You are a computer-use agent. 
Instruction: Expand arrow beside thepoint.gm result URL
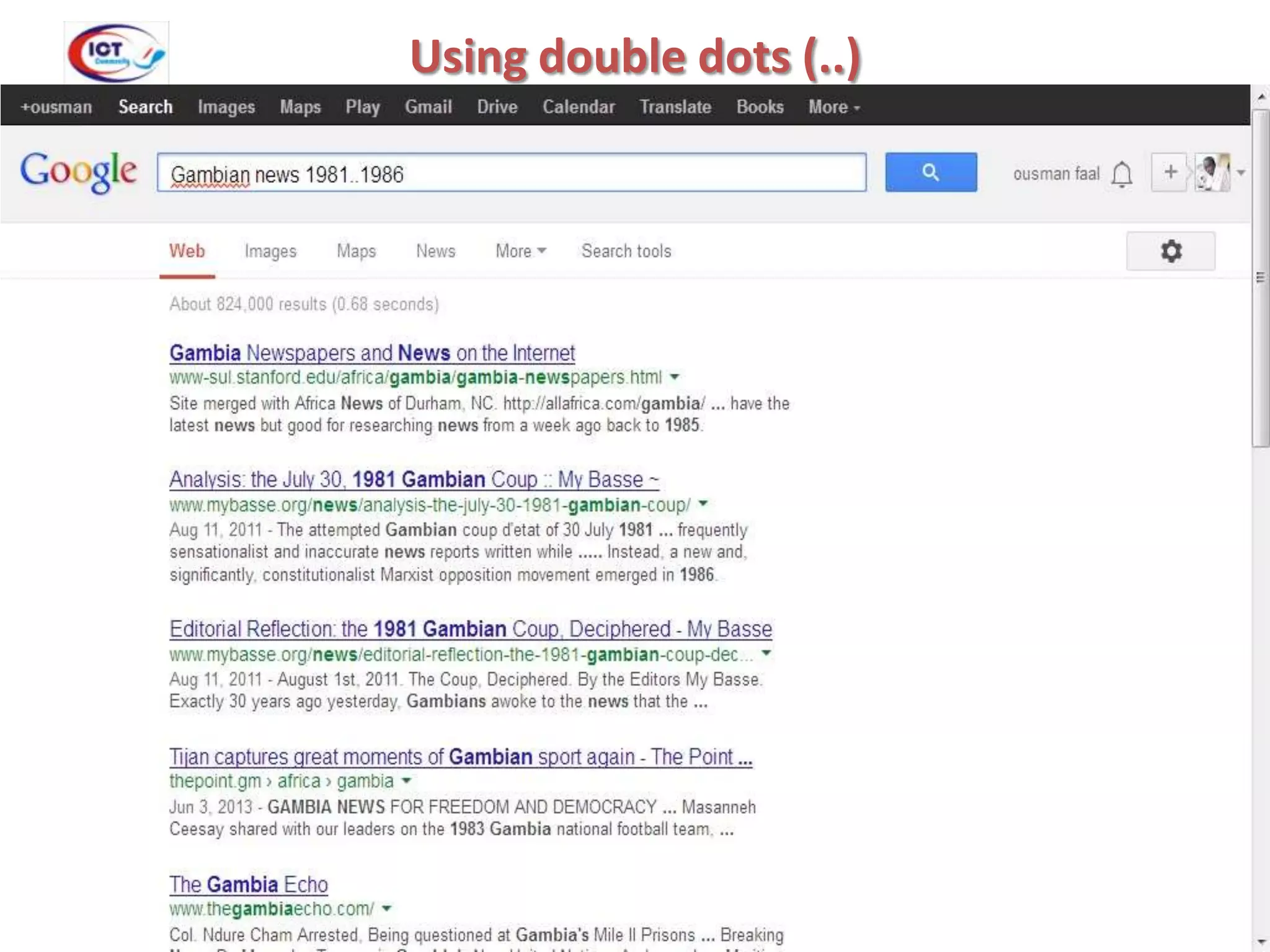pyautogui.click(x=407, y=781)
